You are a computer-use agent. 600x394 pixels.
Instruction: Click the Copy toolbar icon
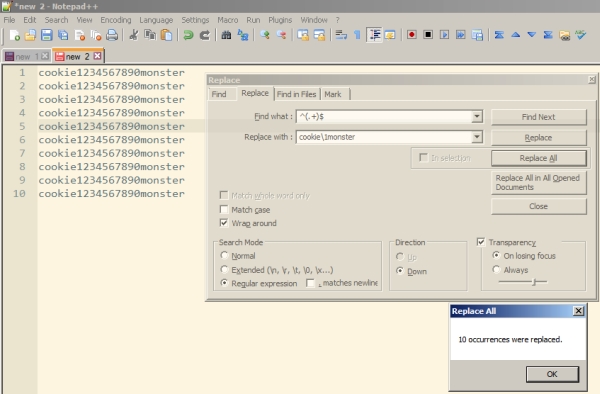point(150,35)
